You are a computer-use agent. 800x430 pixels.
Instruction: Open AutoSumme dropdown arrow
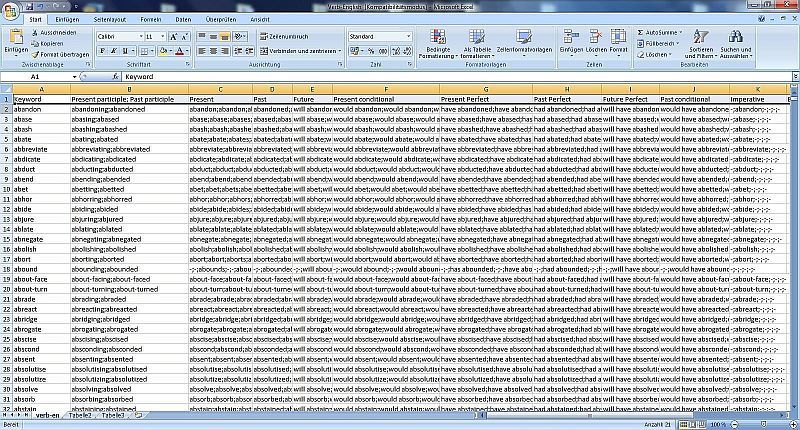pyautogui.click(x=681, y=33)
